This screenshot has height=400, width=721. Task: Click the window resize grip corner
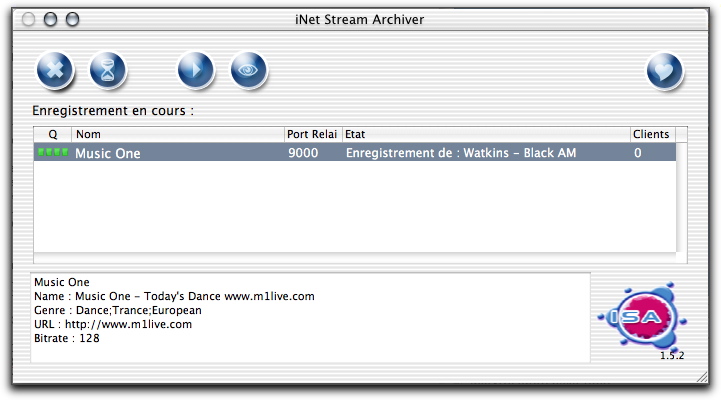click(x=702, y=377)
